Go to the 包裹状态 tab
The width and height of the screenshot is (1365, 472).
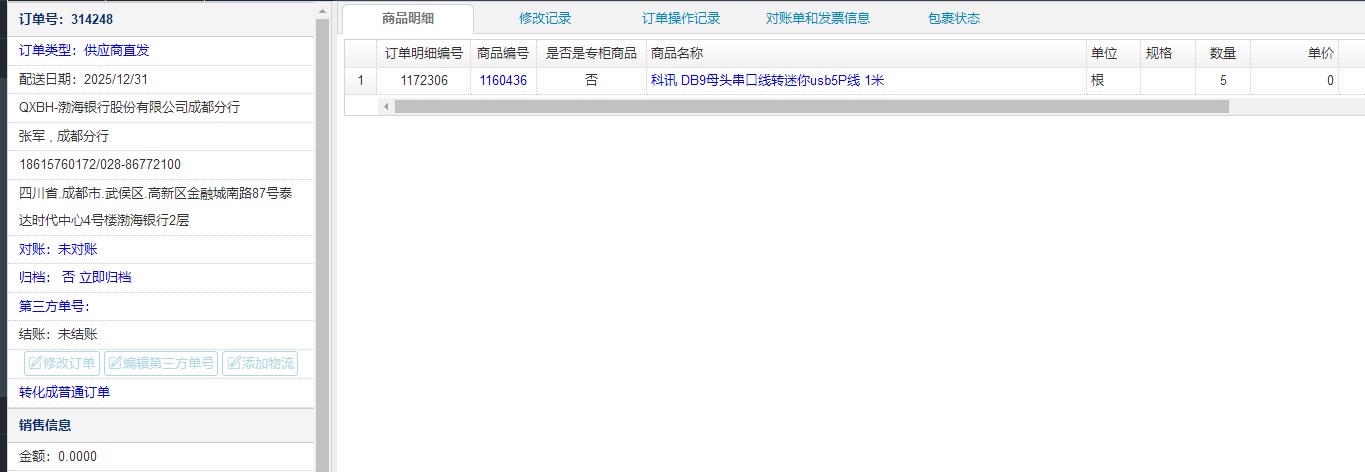953,18
